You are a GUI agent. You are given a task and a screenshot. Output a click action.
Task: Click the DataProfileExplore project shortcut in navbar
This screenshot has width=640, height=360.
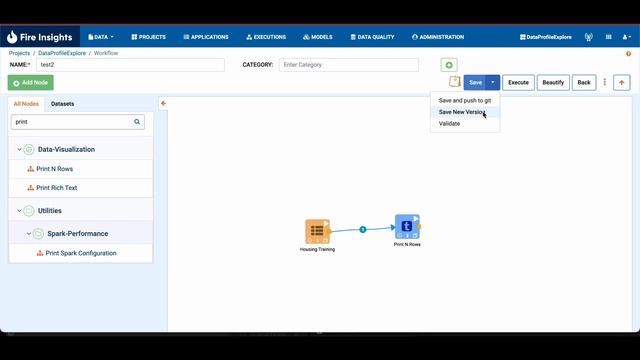point(546,37)
